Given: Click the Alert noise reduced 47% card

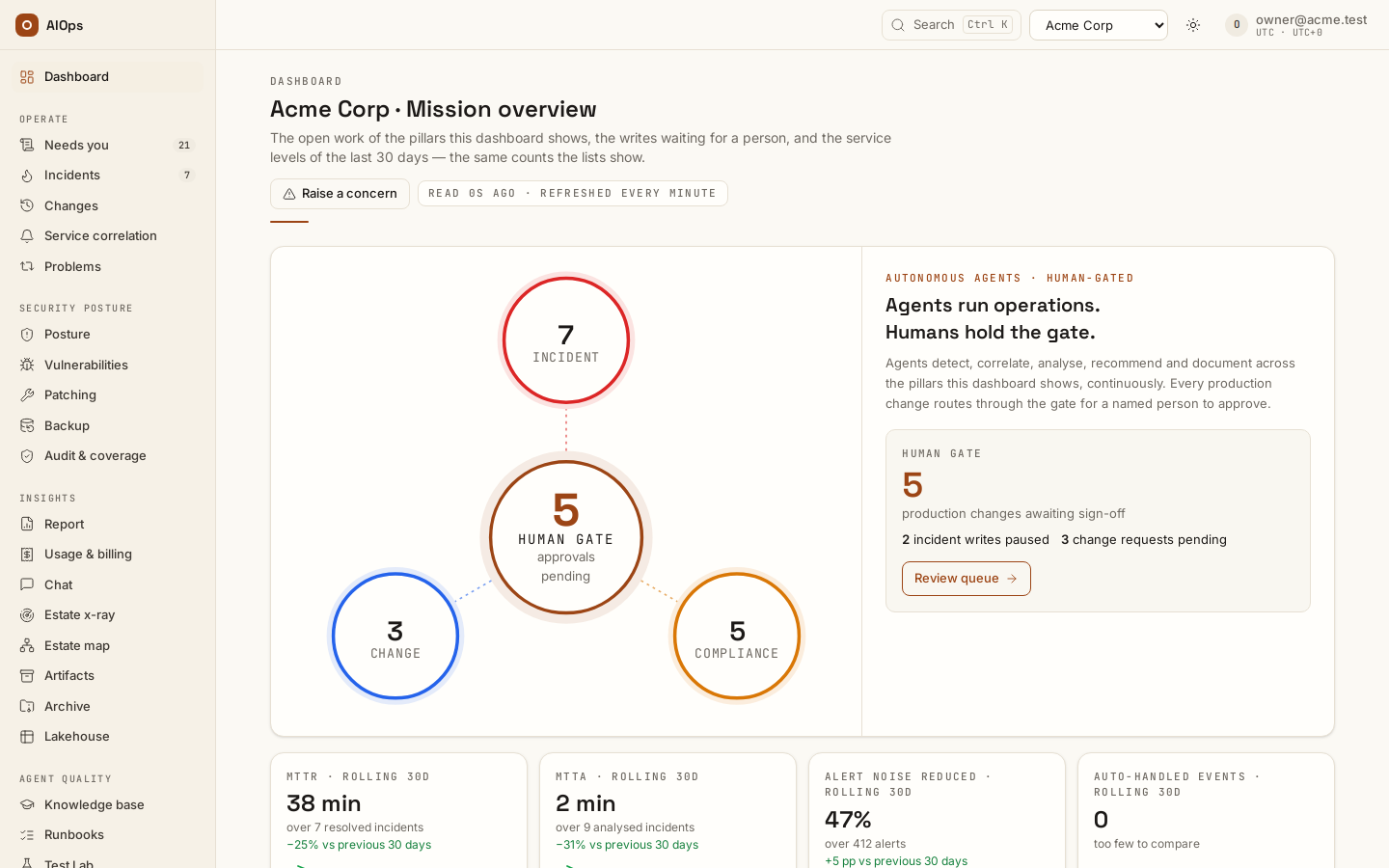Looking at the screenshot, I should (x=937, y=810).
